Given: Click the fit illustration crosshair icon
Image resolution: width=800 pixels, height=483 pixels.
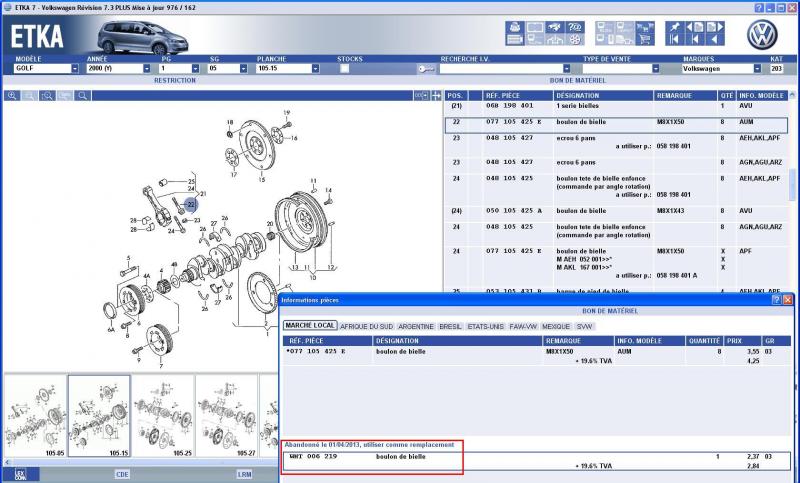Looking at the screenshot, I should 436,95.
